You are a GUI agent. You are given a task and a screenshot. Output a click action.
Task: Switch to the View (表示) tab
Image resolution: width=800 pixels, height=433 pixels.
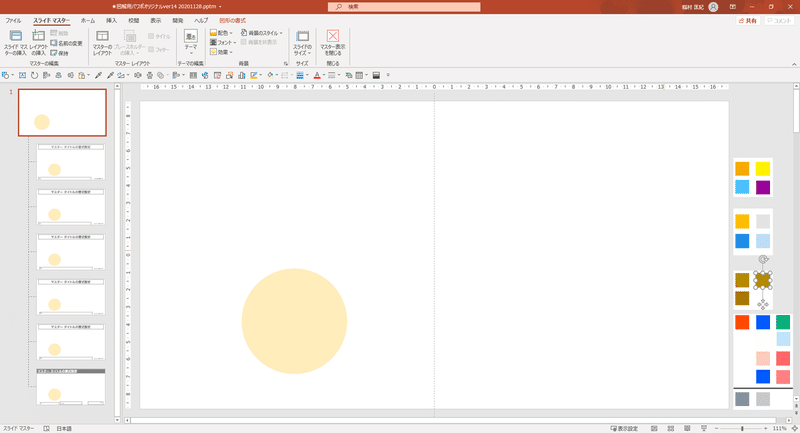(x=156, y=21)
